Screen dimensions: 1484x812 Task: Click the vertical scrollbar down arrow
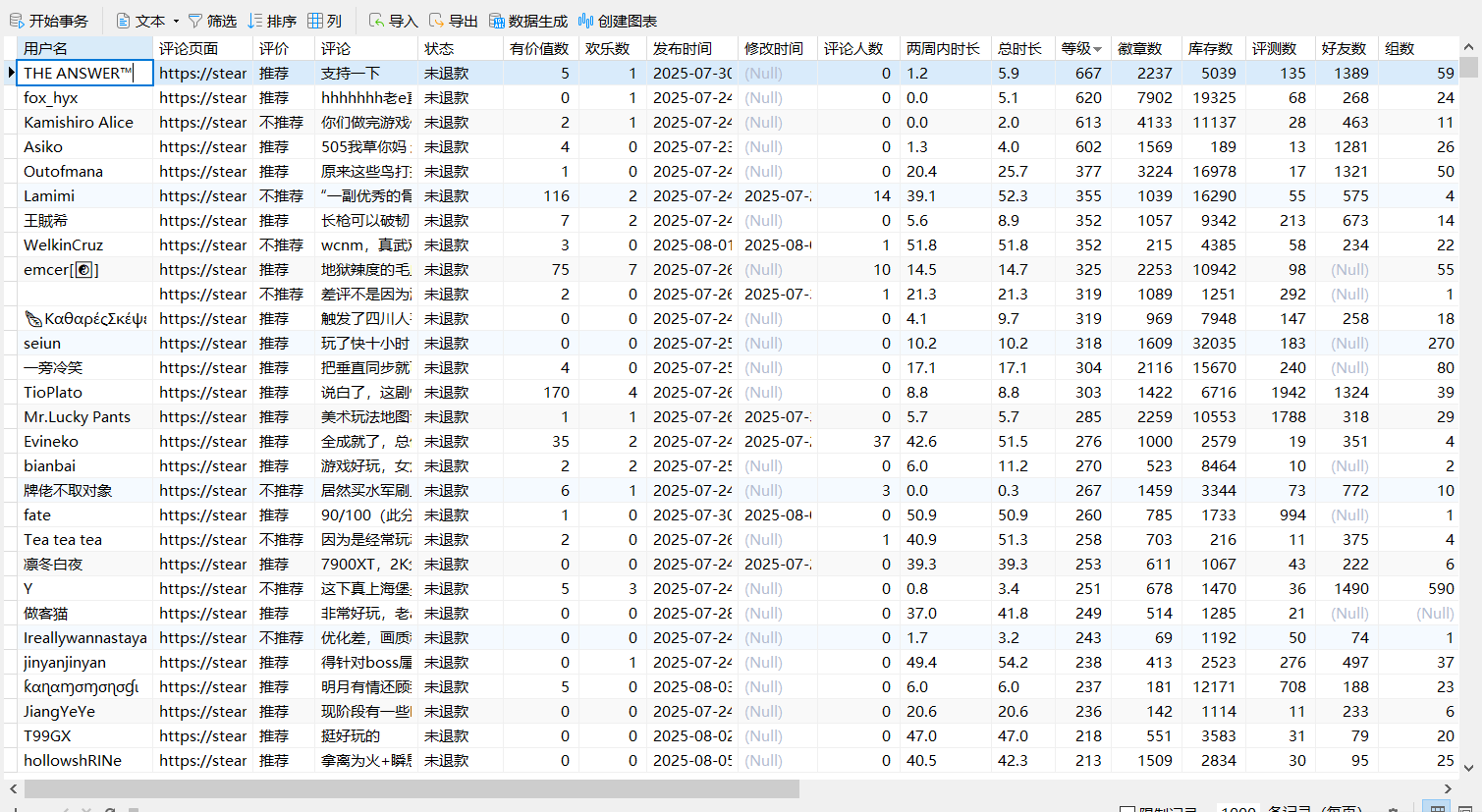[x=1468, y=768]
